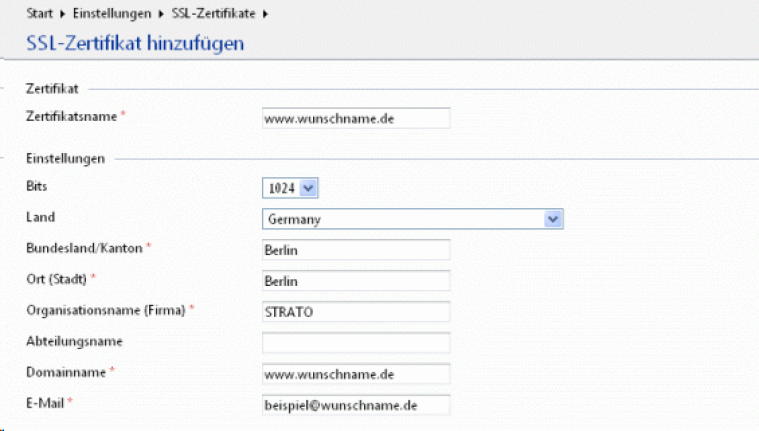Focus the Zertifikatsname input field

(356, 118)
